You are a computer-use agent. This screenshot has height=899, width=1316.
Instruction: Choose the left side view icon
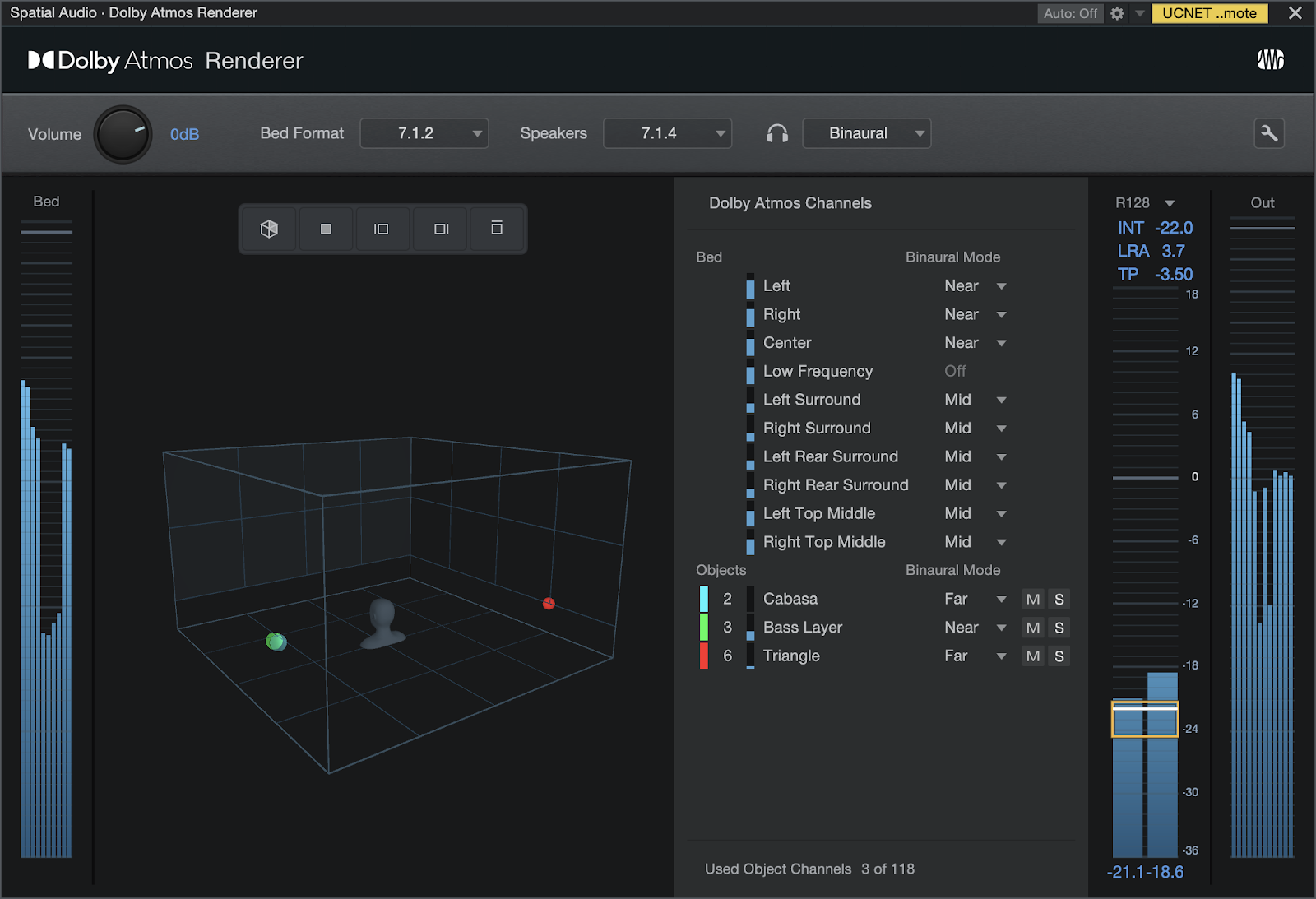point(382,229)
